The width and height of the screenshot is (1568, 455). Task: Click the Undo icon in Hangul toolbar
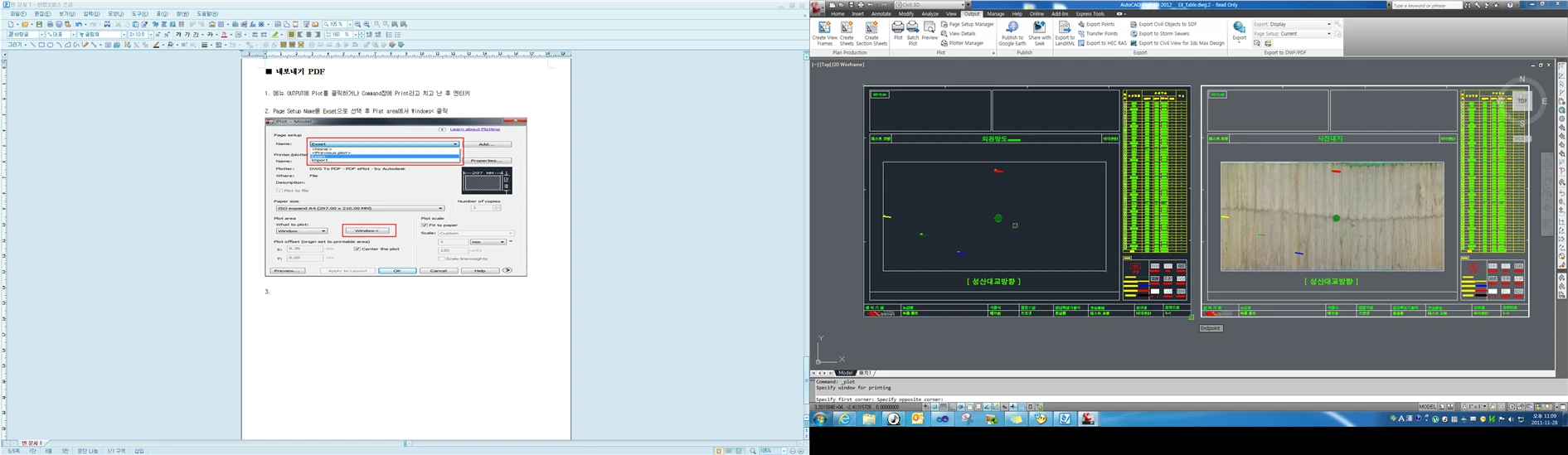pyautogui.click(x=79, y=24)
